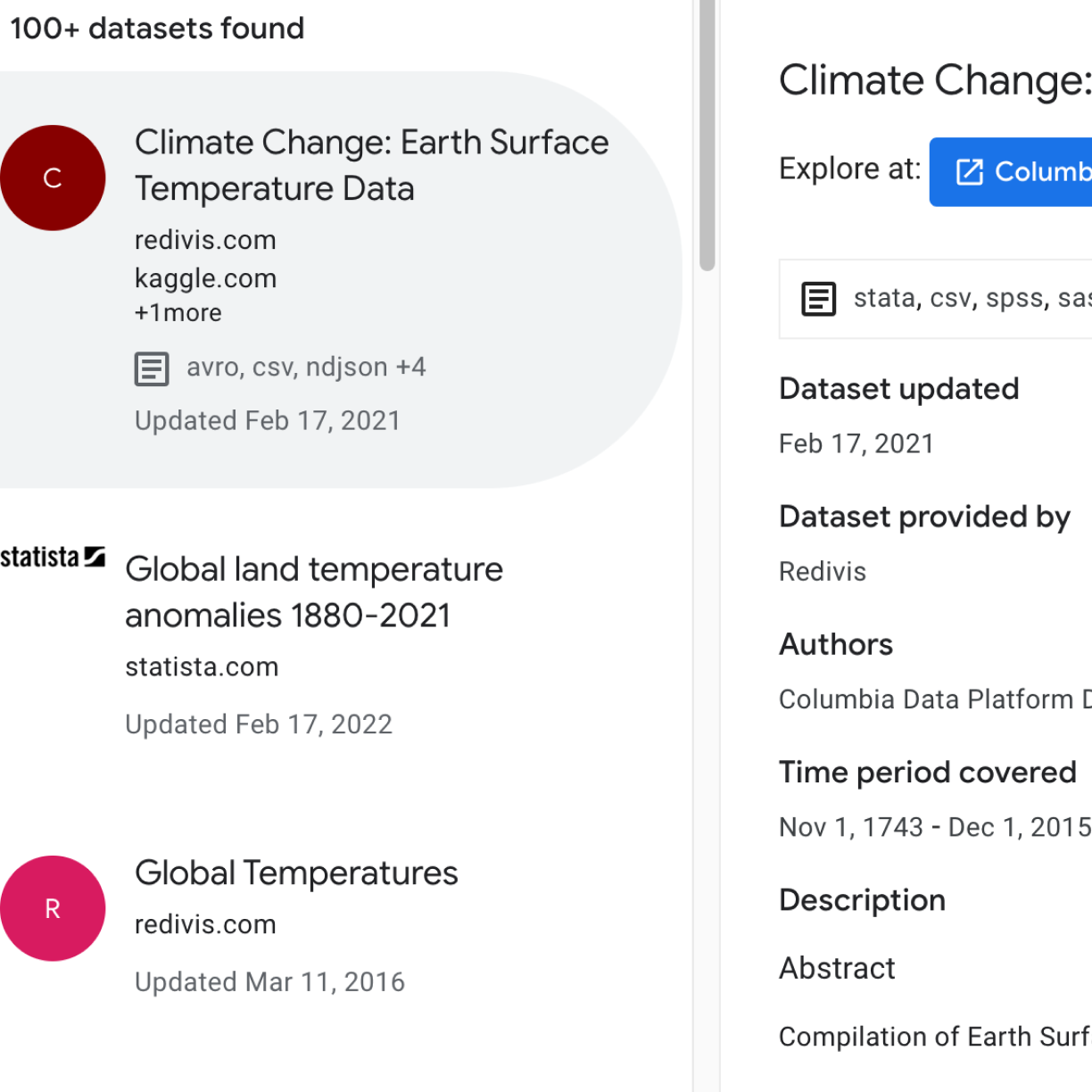Expand the +4 additional file formats
1092x1092 pixels.
pyautogui.click(x=411, y=367)
